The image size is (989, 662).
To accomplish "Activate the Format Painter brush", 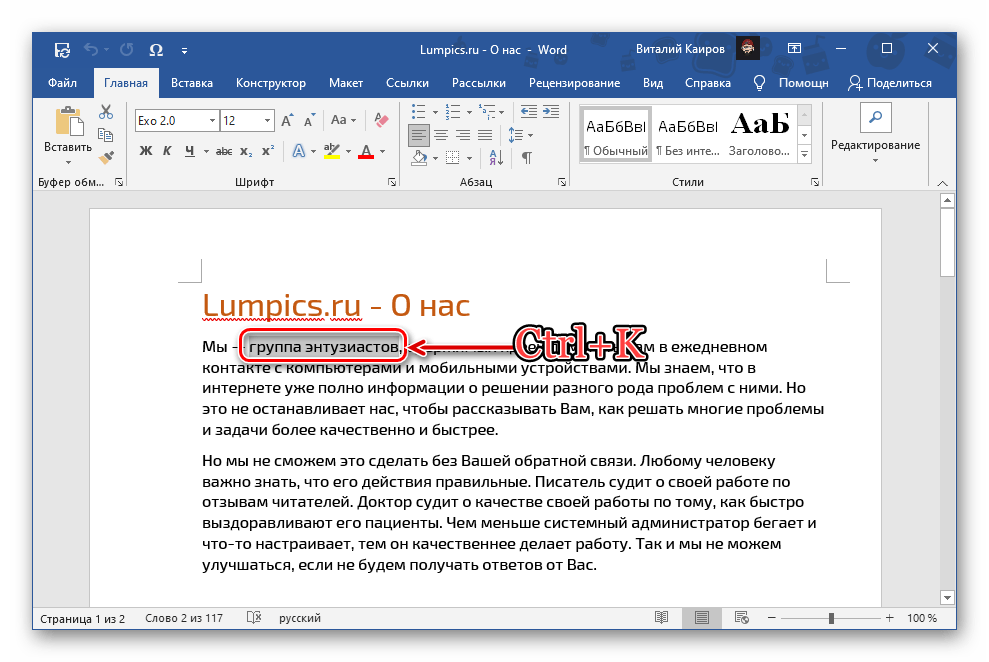I will click(106, 156).
